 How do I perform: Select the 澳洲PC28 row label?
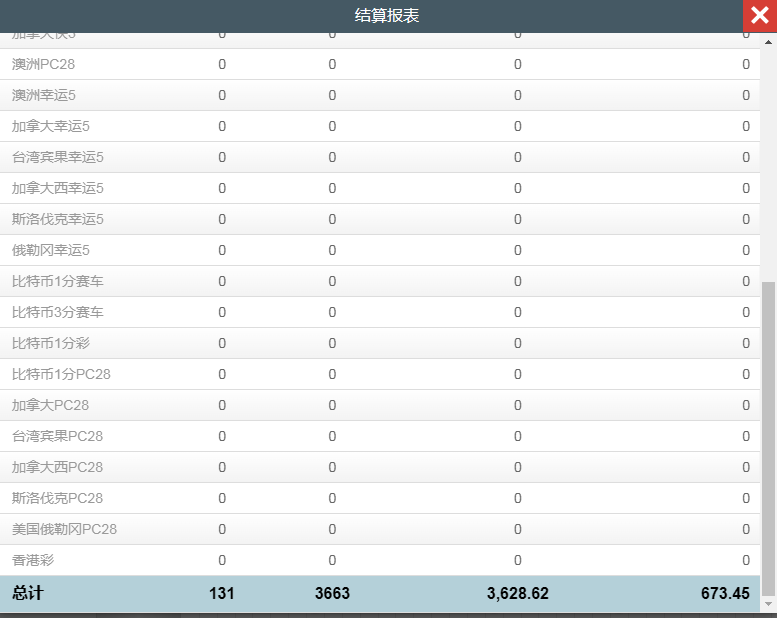point(43,64)
